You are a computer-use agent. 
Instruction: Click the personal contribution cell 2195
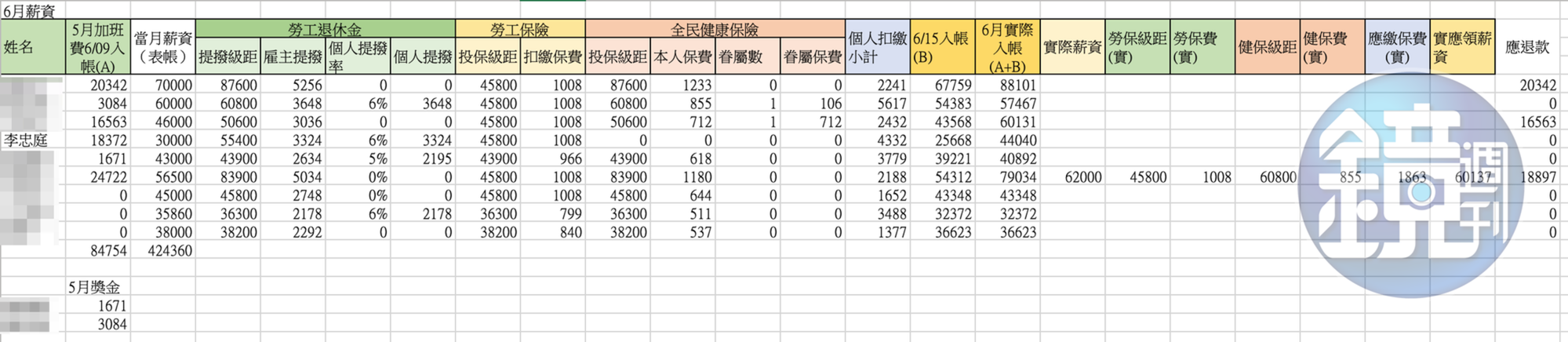pyautogui.click(x=422, y=158)
